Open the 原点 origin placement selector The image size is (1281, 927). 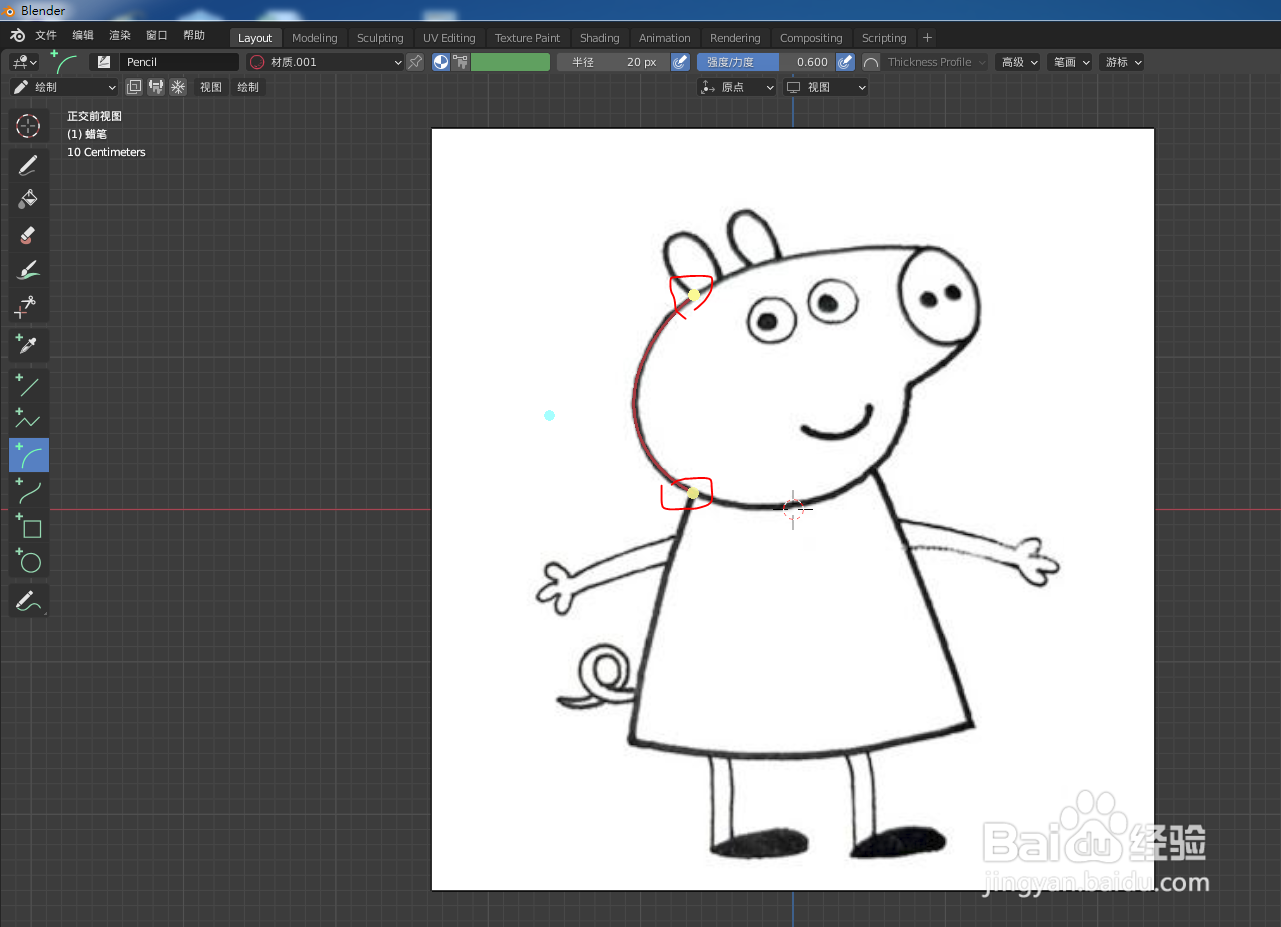[737, 86]
